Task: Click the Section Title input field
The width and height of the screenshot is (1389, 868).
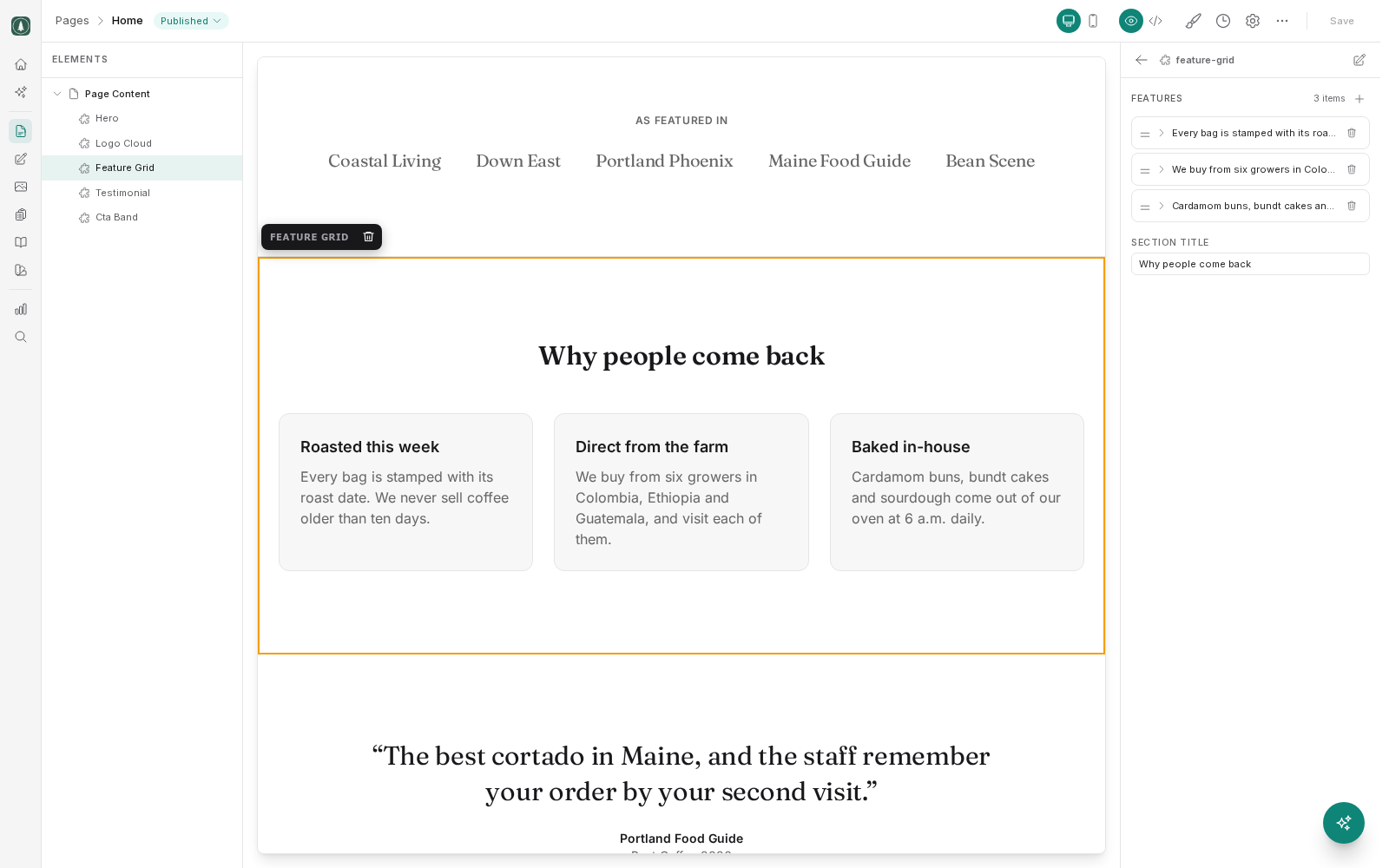Action: pos(1250,264)
